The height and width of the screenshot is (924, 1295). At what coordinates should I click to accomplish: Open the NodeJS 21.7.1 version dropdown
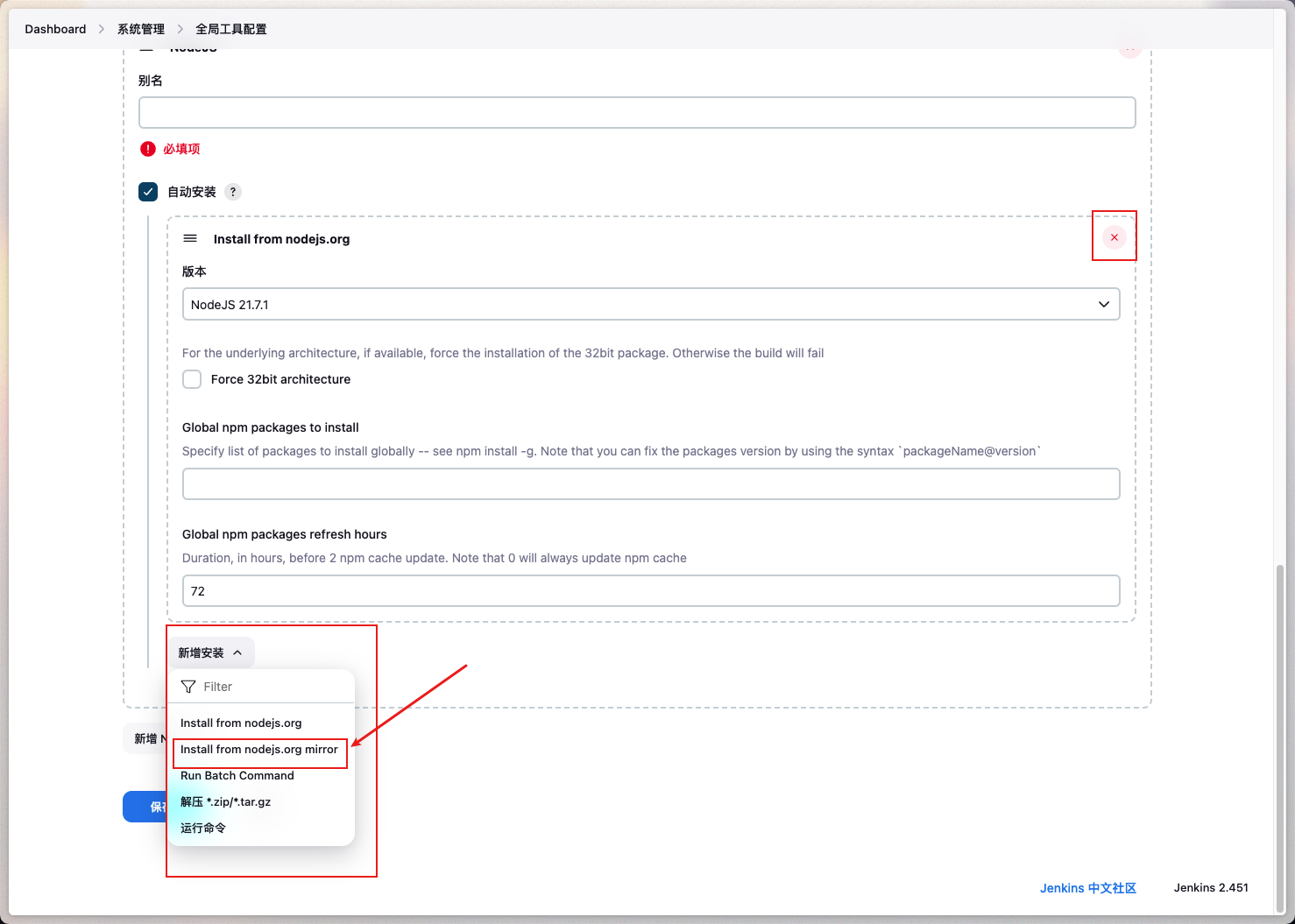(x=651, y=304)
